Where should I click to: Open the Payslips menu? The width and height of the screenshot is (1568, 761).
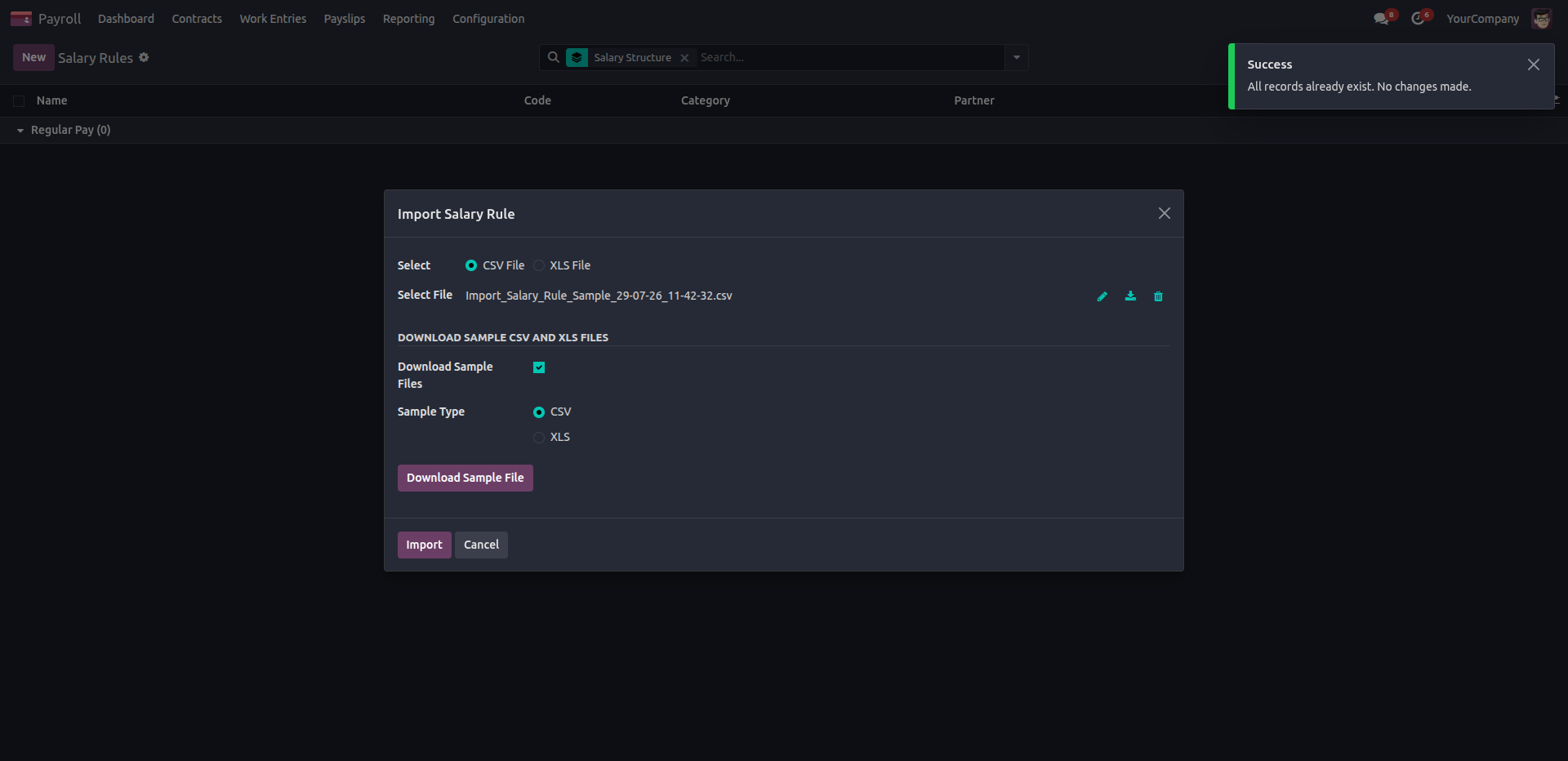[x=345, y=19]
